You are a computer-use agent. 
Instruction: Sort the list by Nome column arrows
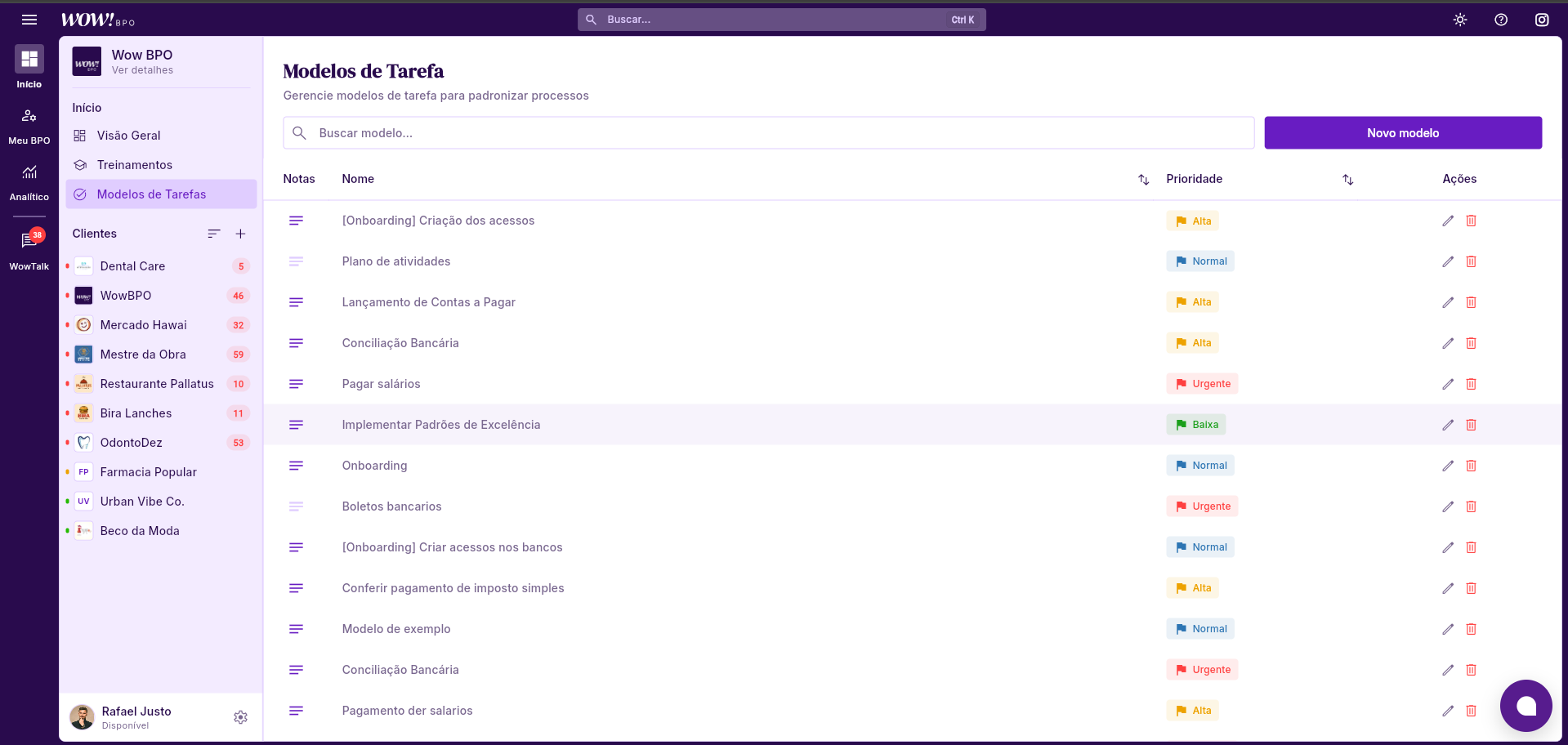[x=1144, y=180]
